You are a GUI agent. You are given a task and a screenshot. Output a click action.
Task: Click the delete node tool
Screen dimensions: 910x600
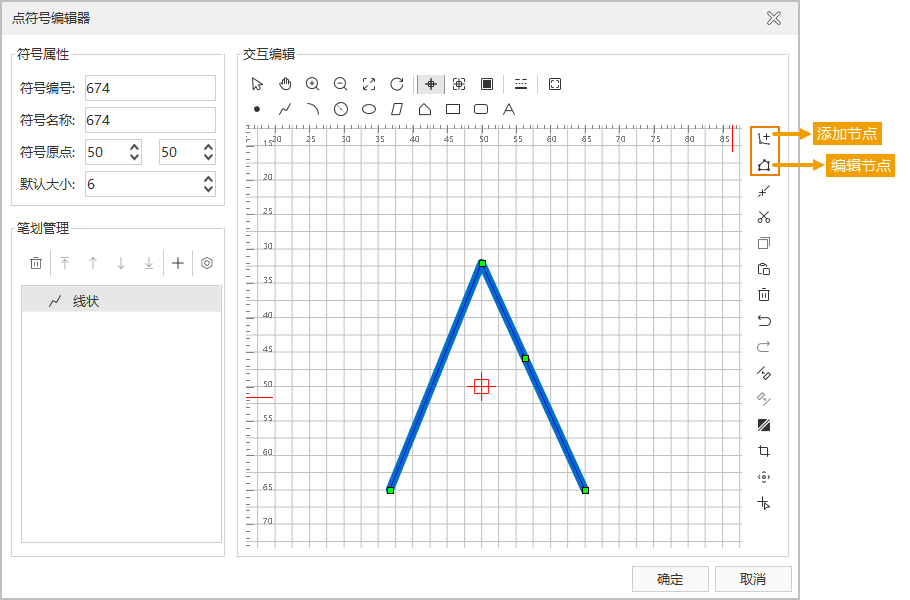pyautogui.click(x=764, y=191)
